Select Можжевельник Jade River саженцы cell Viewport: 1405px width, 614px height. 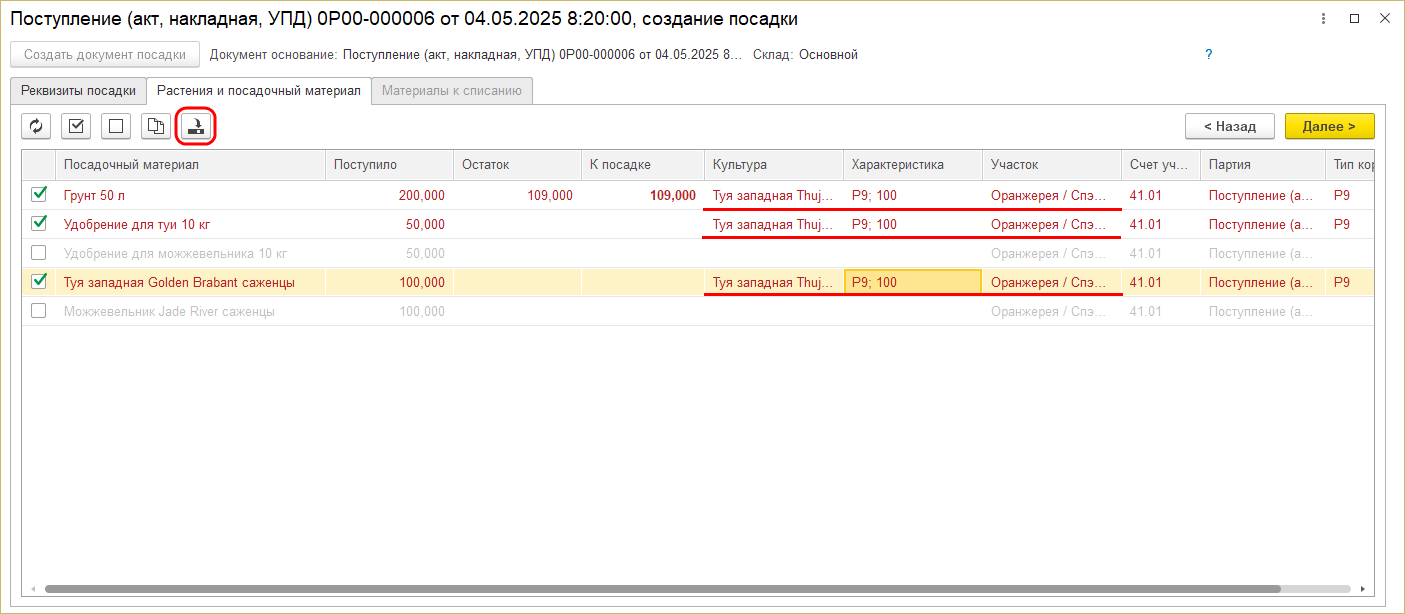pyautogui.click(x=190, y=311)
